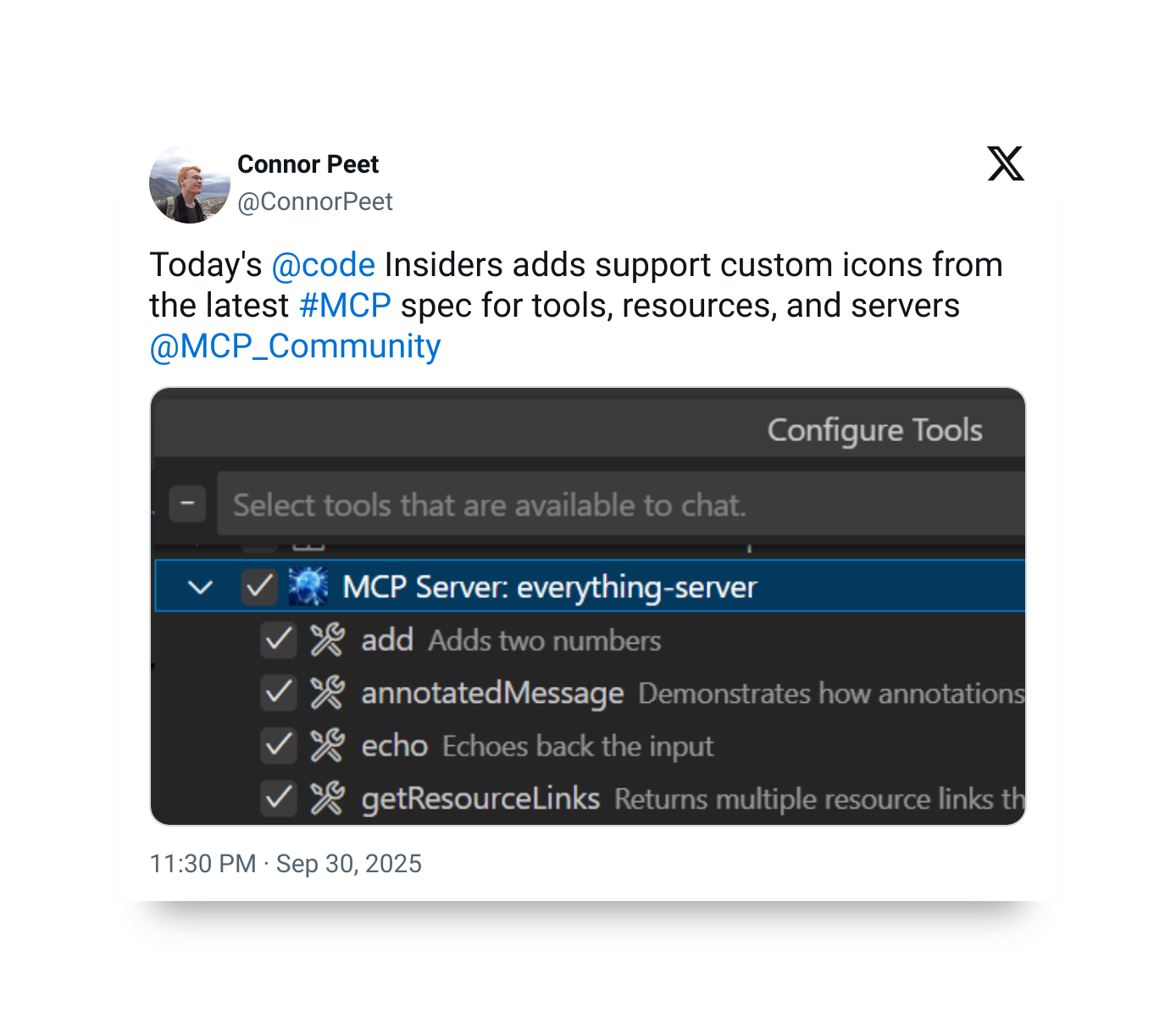Open the @code mention link
This screenshot has height=1023, width=1176.
click(323, 265)
